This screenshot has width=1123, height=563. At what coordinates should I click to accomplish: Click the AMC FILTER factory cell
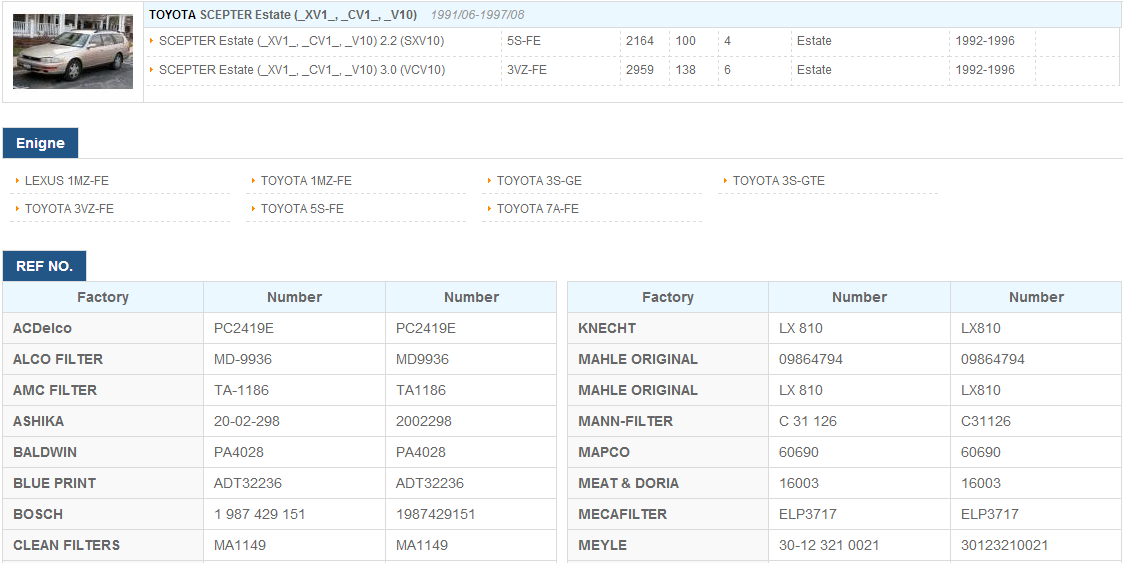[103, 390]
